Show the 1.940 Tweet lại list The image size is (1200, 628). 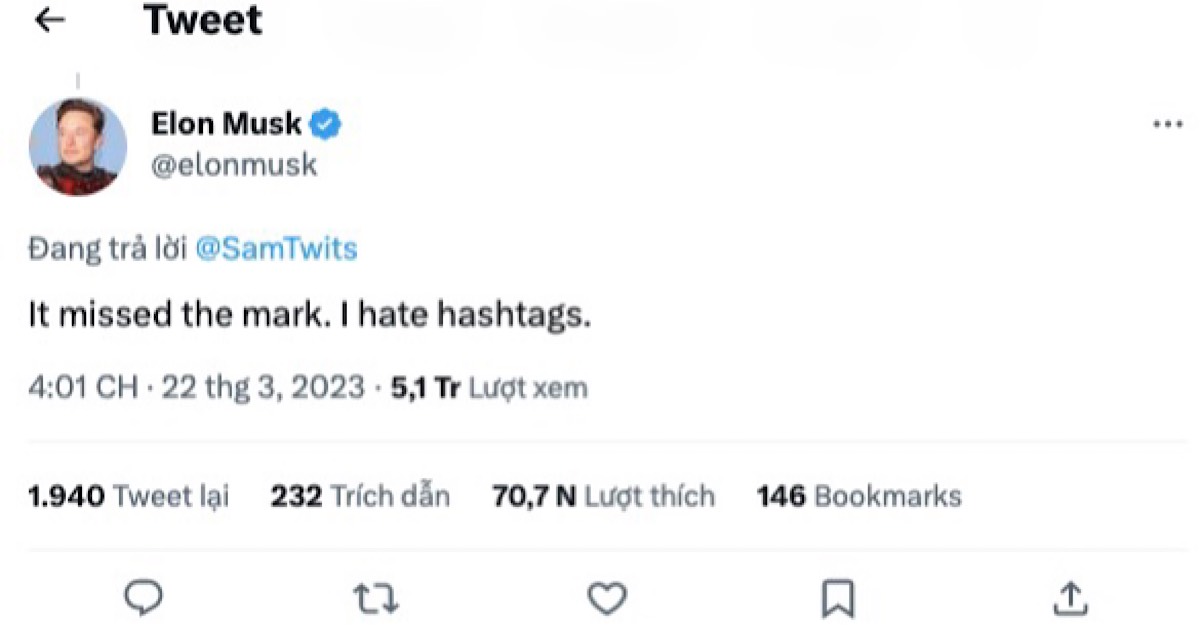[x=129, y=496]
